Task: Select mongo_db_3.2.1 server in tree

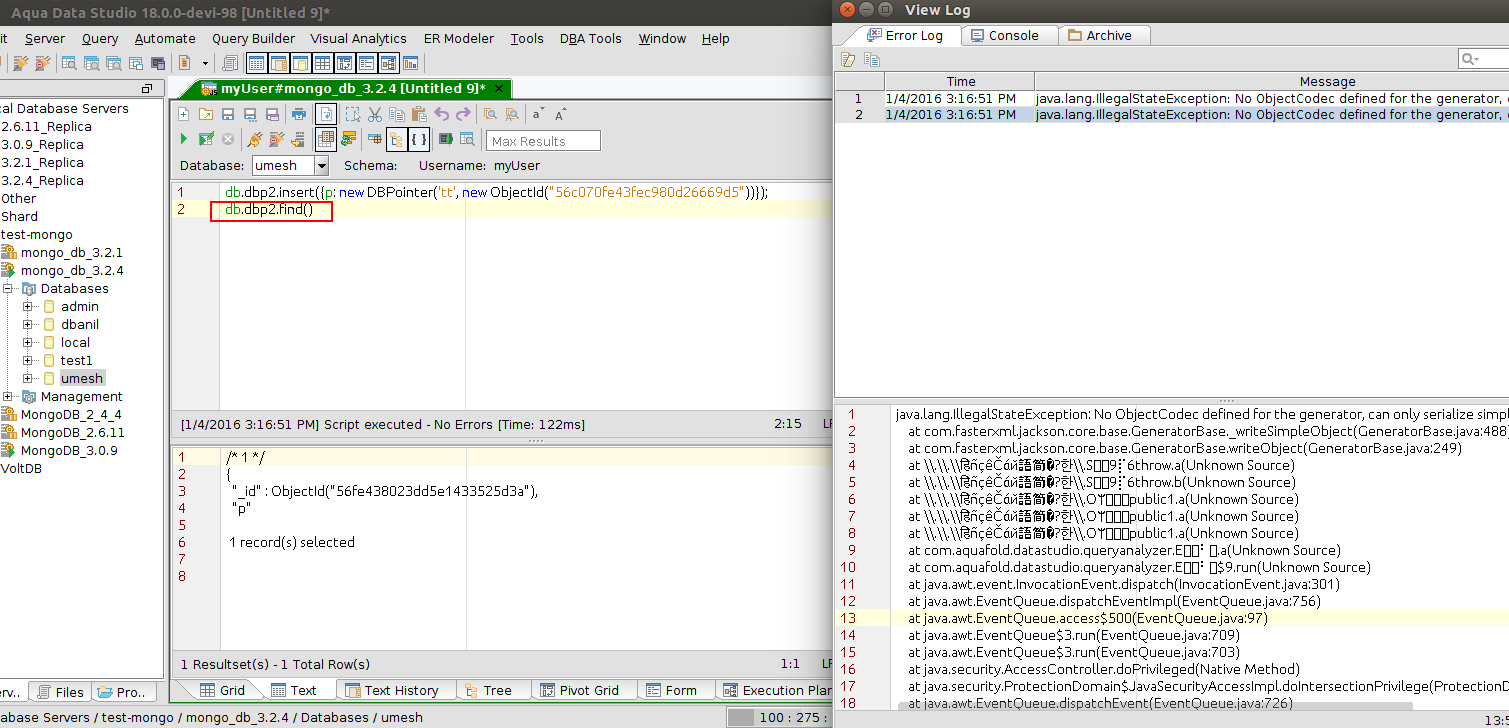Action: (x=71, y=252)
